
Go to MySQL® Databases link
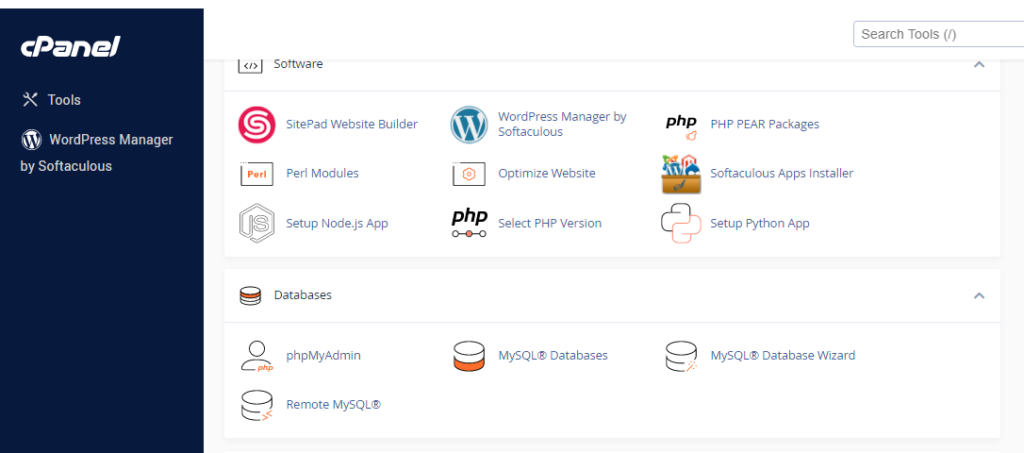coord(553,356)
